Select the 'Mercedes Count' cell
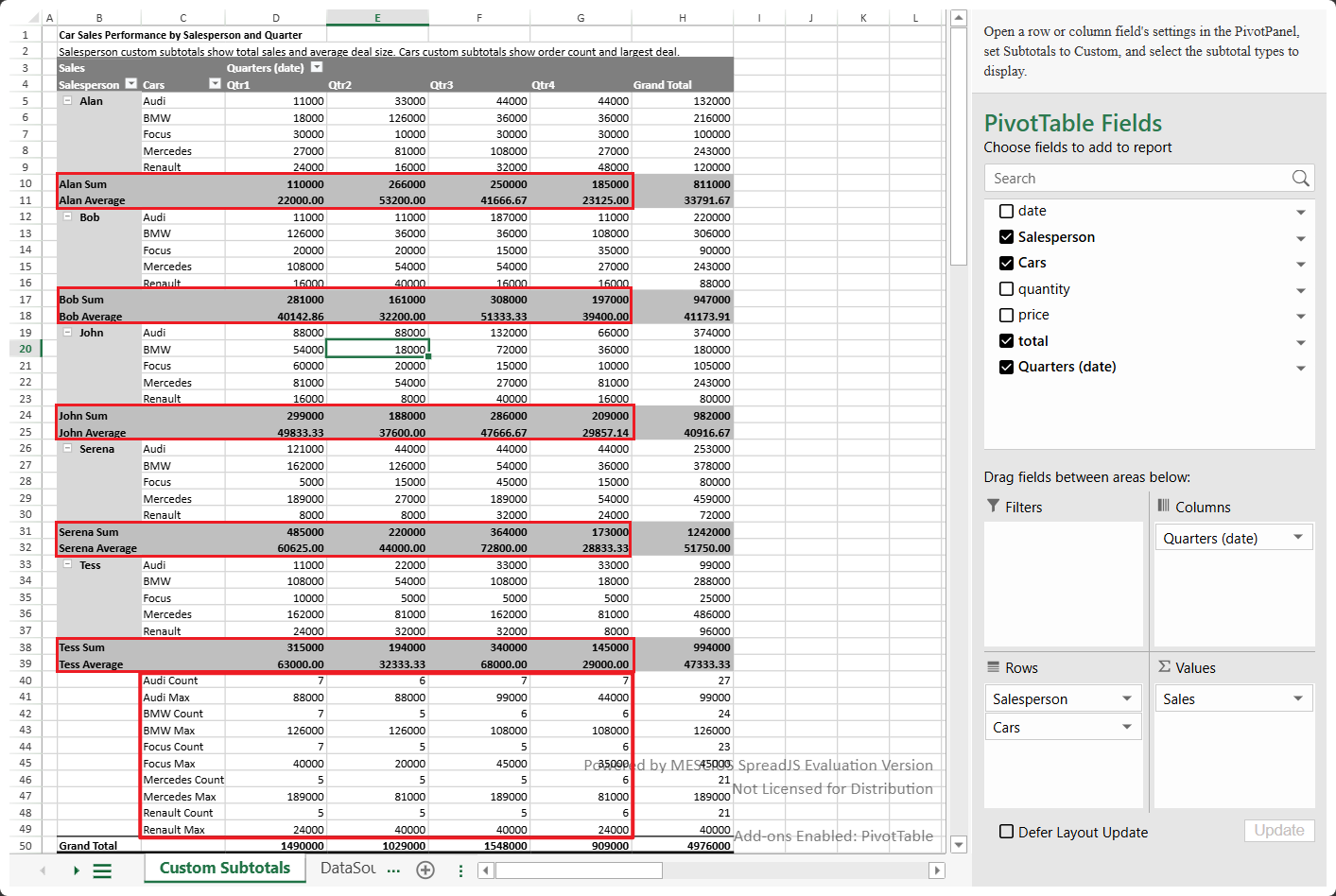The image size is (1336, 896). 183,780
